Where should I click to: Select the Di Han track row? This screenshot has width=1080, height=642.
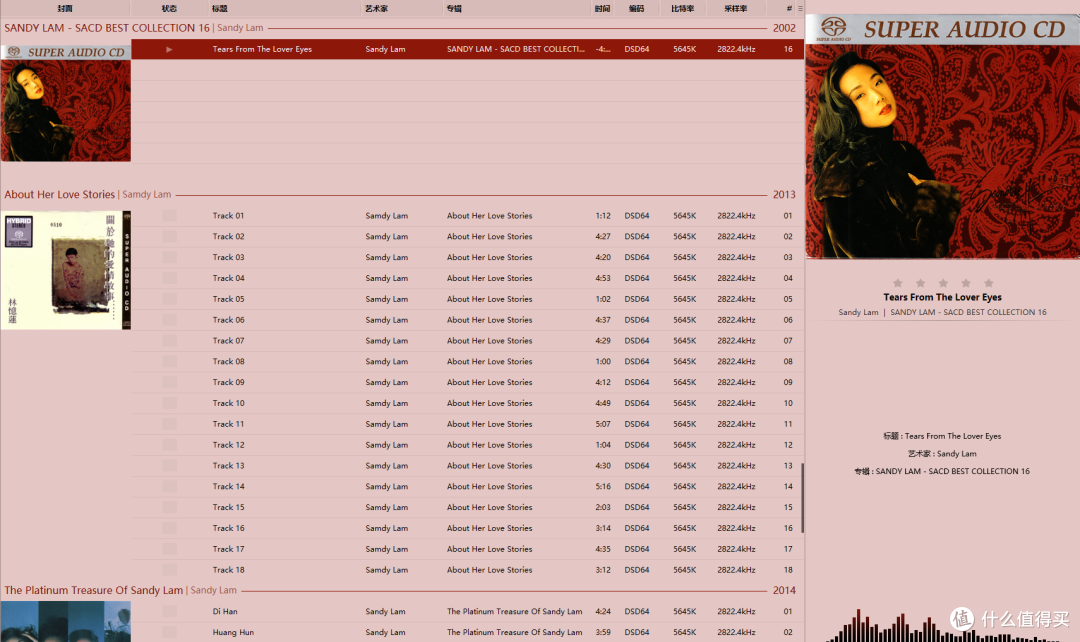[467, 612]
